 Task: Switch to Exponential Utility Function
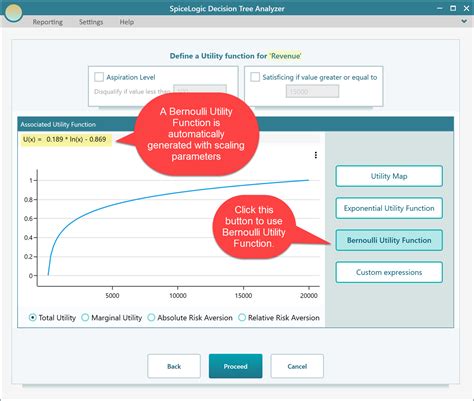389,208
